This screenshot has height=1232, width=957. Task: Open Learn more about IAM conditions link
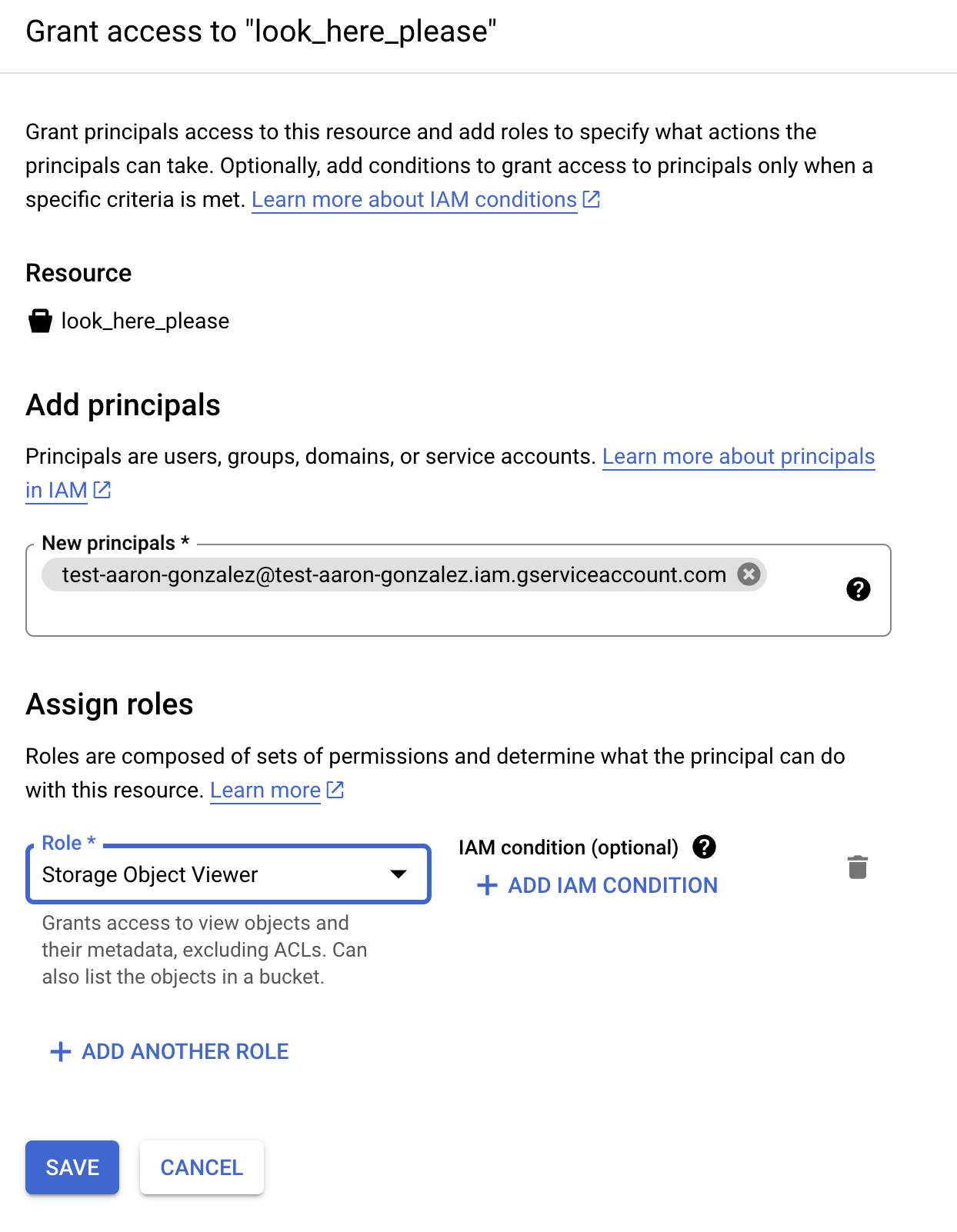[x=414, y=199]
